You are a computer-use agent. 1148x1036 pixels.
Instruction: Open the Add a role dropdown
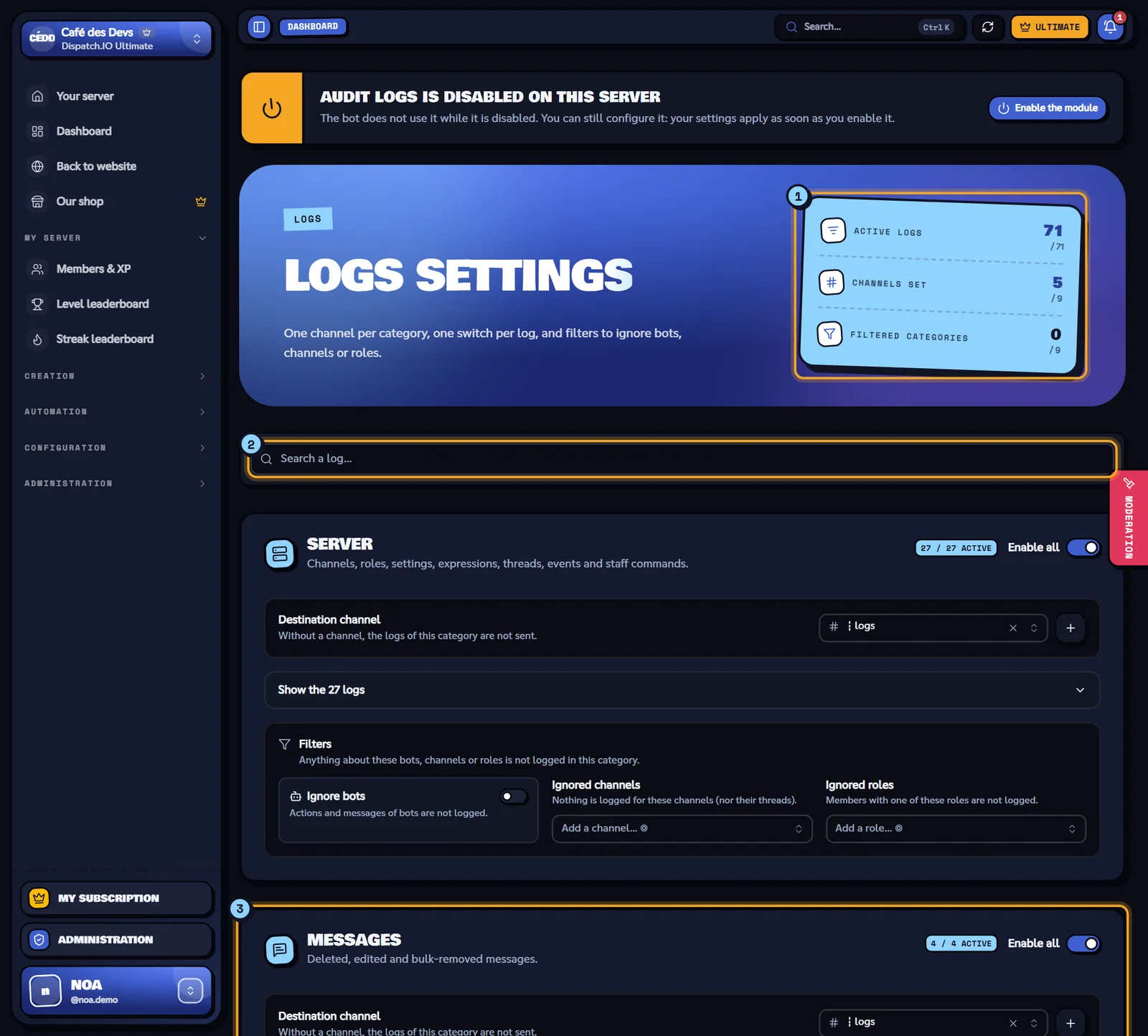(x=956, y=829)
